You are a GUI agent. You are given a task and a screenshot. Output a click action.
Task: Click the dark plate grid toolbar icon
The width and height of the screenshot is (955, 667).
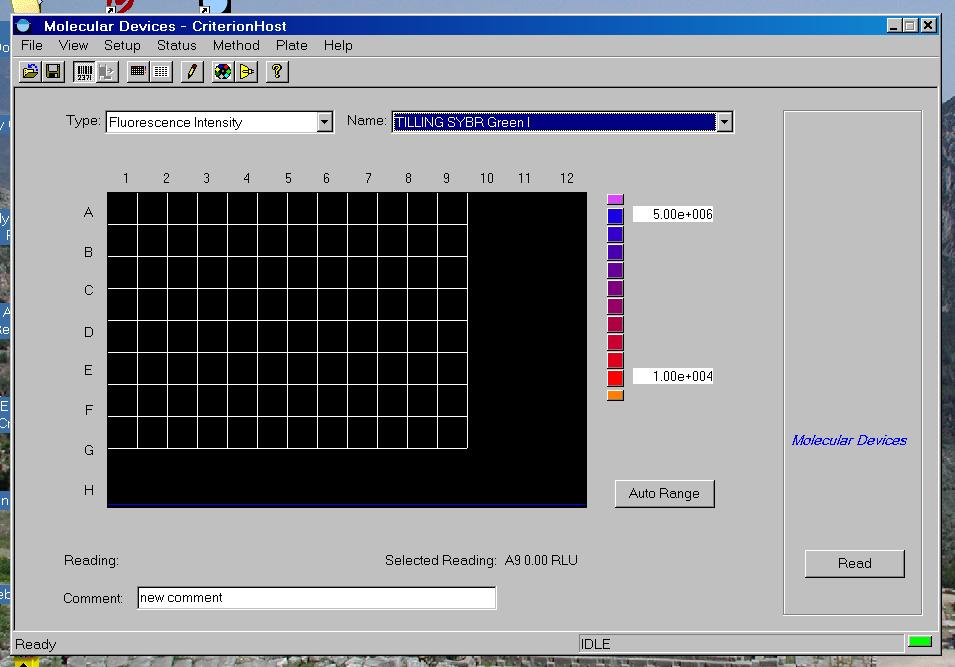(x=138, y=71)
